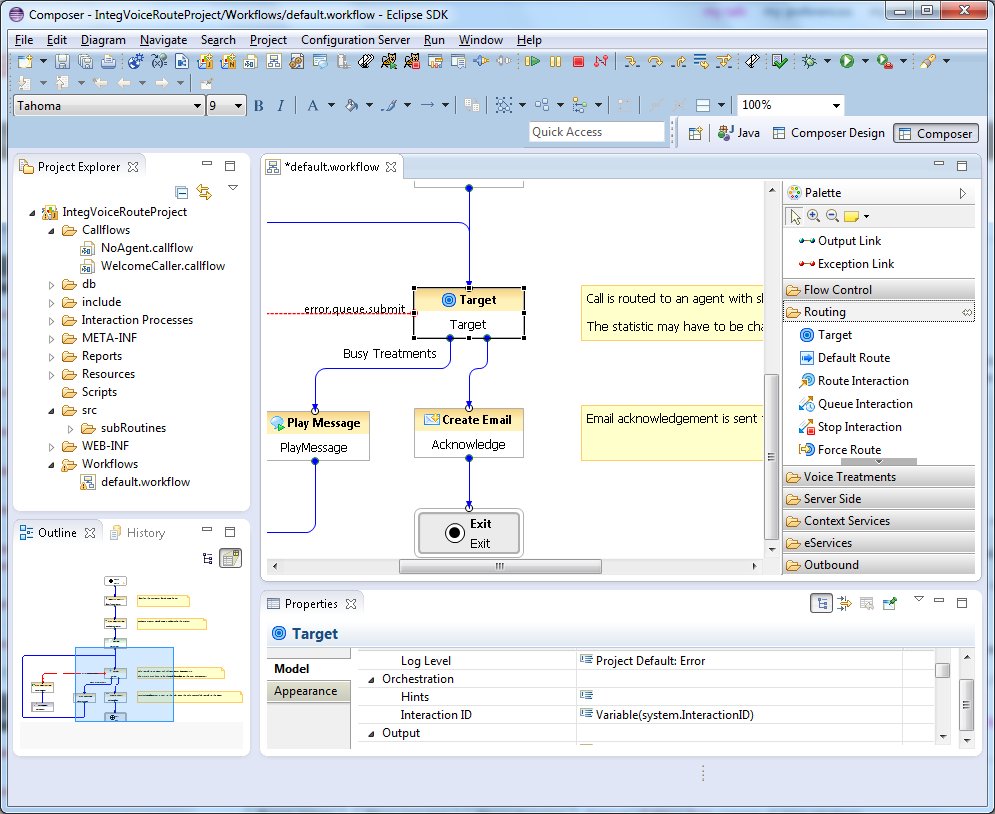Open the Debug button dropdown arrow
This screenshot has width=995, height=814.
pos(827,61)
